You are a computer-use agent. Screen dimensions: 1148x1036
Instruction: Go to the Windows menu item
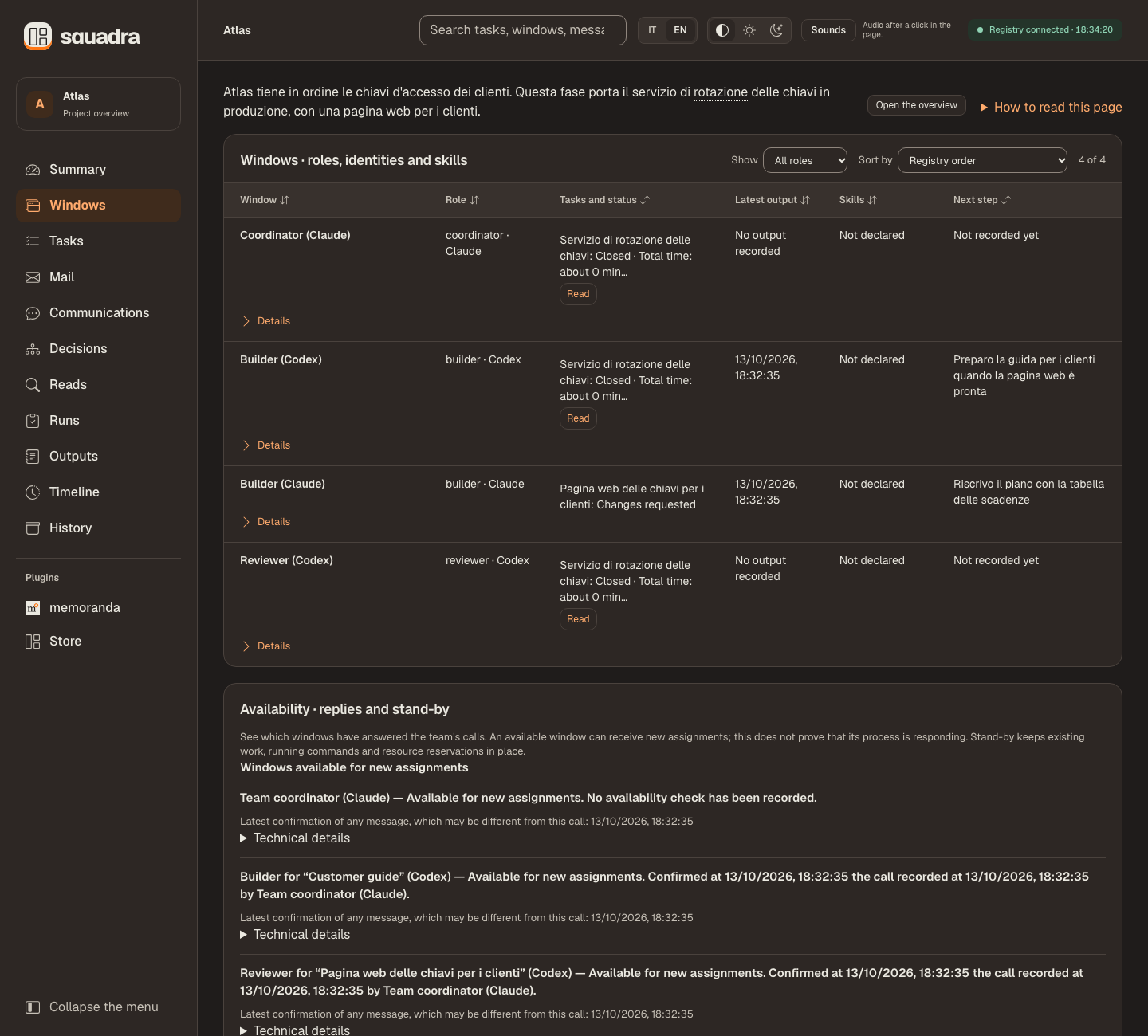click(x=98, y=206)
